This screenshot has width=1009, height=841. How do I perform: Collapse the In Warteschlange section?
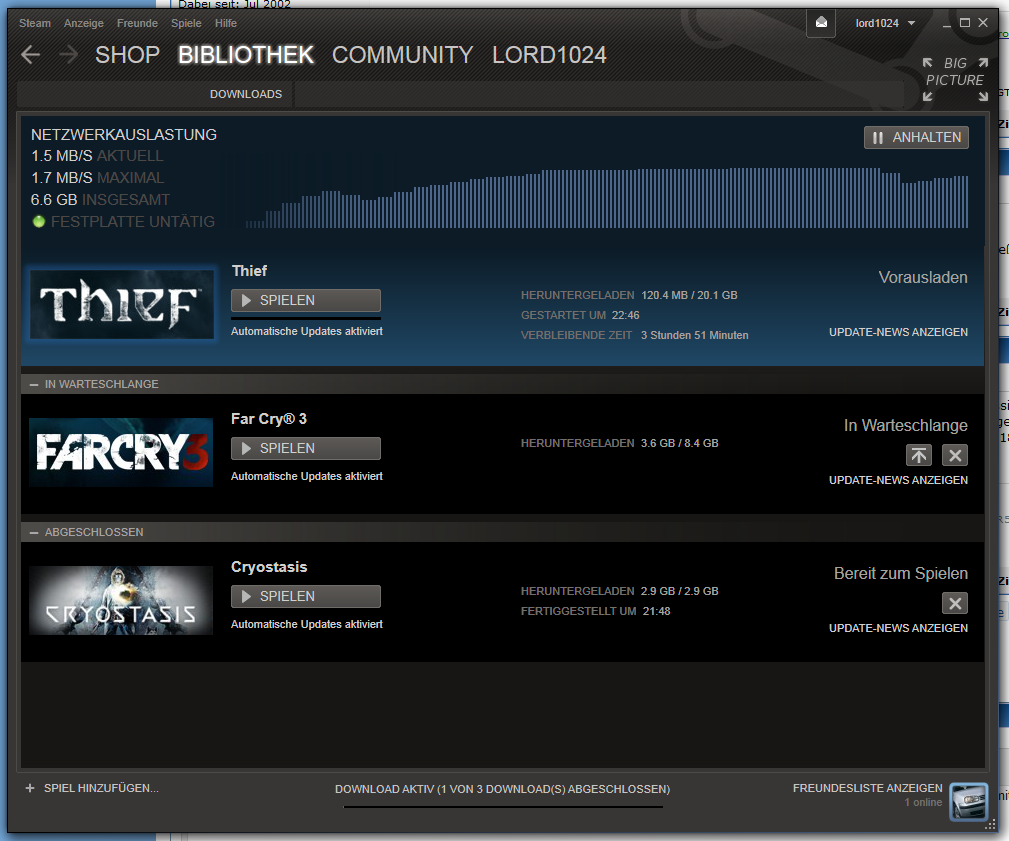(x=34, y=384)
